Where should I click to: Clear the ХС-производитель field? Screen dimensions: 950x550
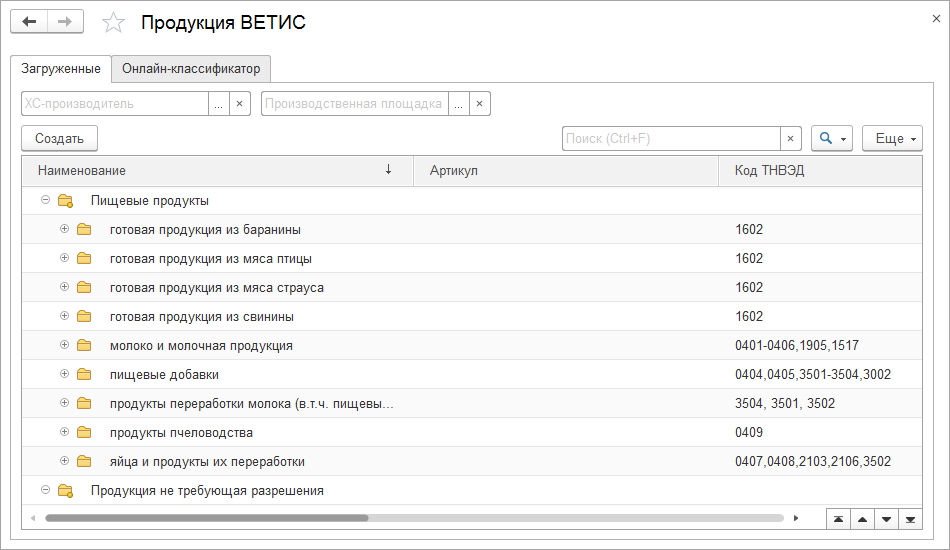click(239, 104)
